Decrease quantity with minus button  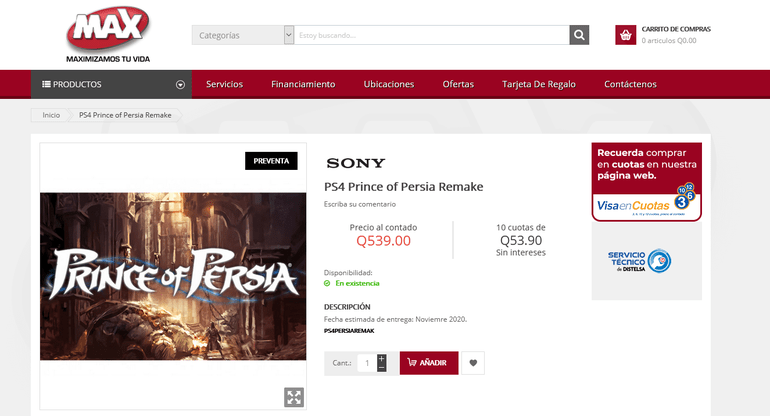(x=382, y=368)
